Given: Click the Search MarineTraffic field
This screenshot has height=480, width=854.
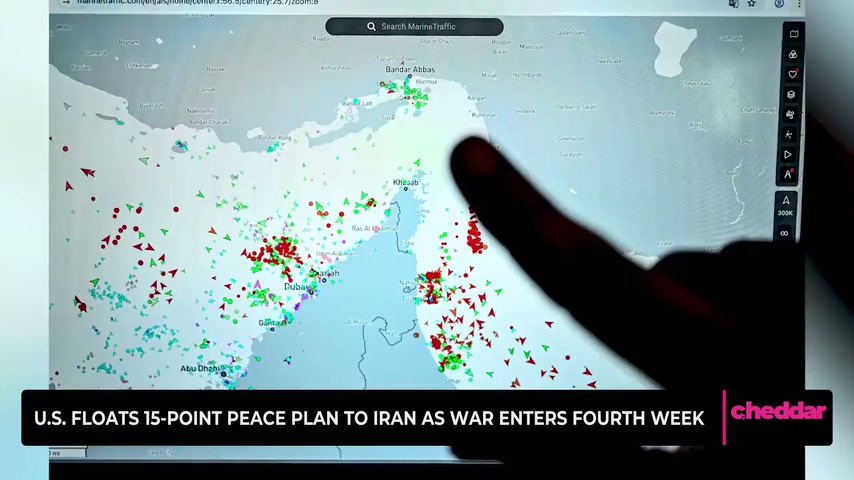Looking at the screenshot, I should click(x=414, y=27).
